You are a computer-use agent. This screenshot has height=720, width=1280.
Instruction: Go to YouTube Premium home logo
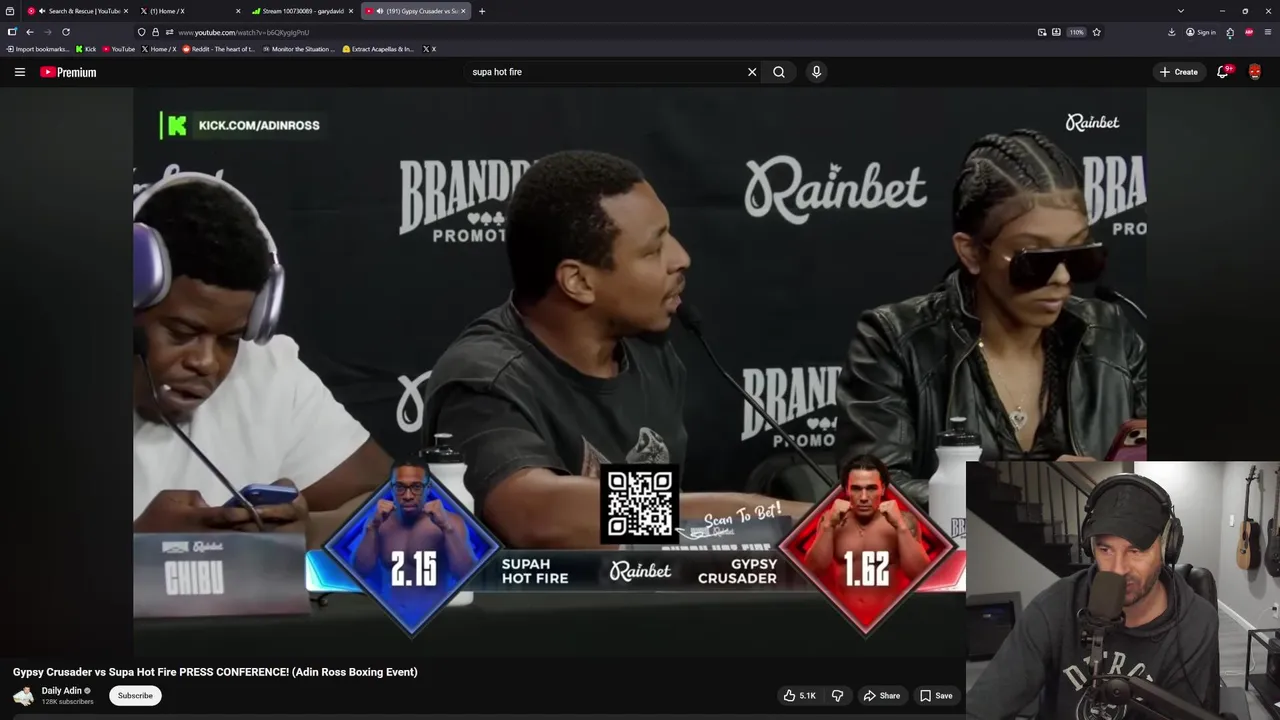tap(68, 72)
